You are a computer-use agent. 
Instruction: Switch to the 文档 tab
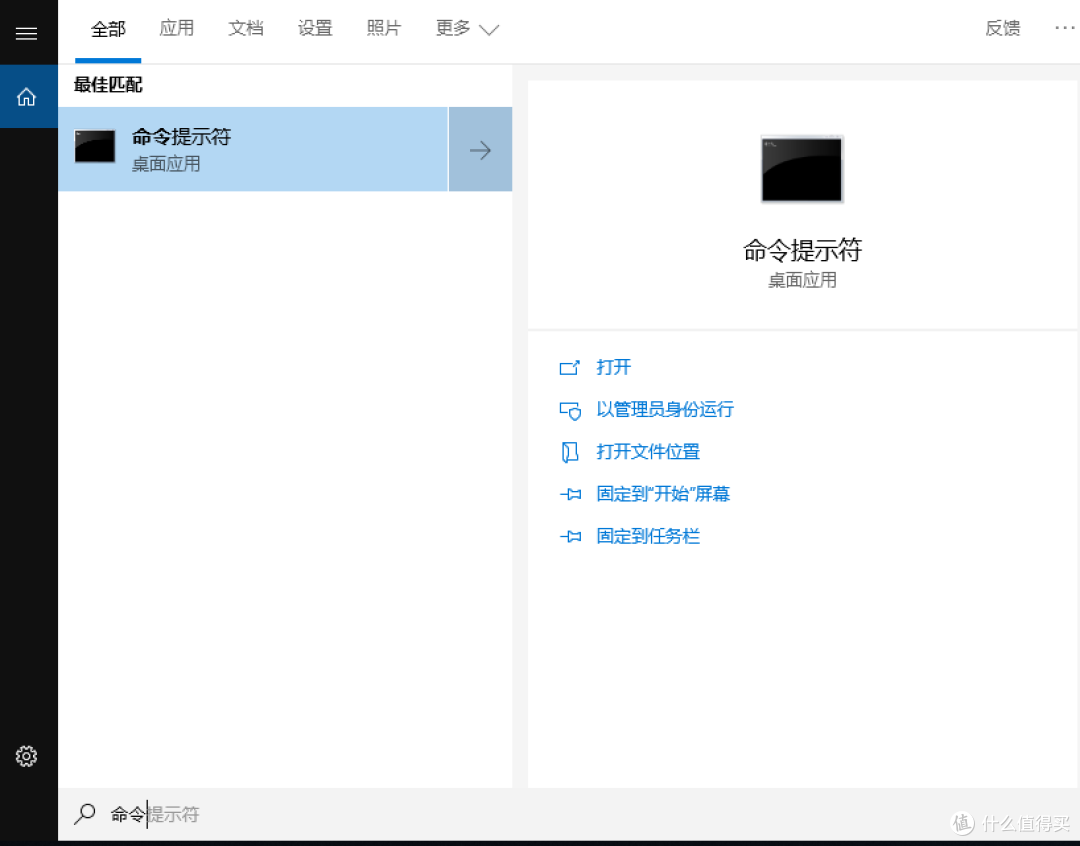pos(246,28)
